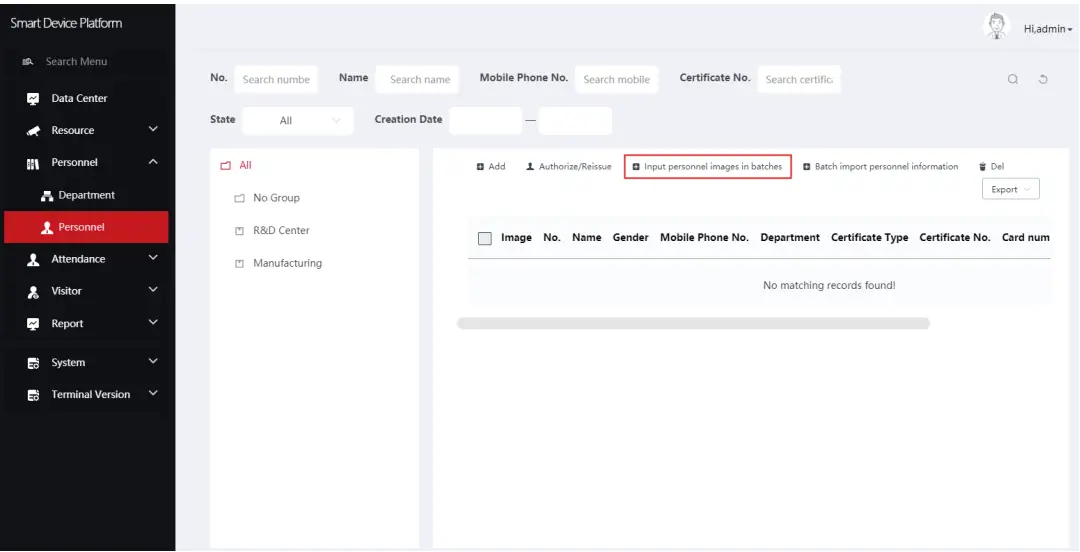
Task: Focus the Search name input field
Action: coord(417,79)
